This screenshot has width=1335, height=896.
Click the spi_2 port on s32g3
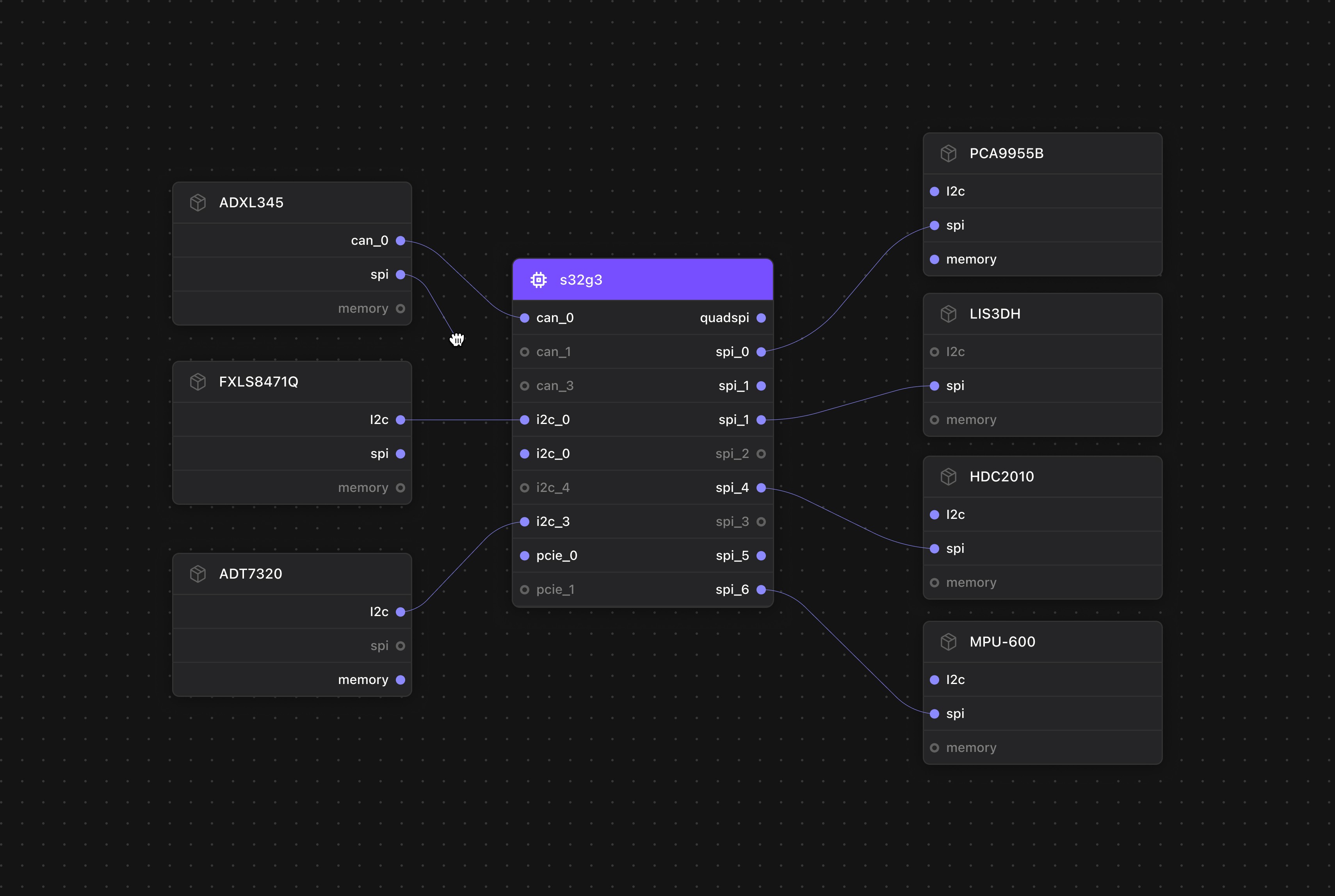[761, 454]
